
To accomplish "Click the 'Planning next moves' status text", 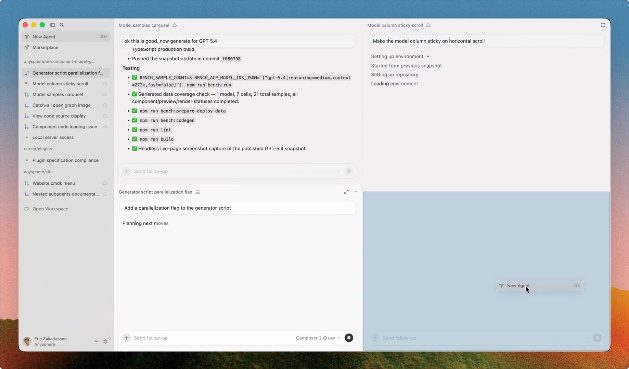I will [x=145, y=223].
